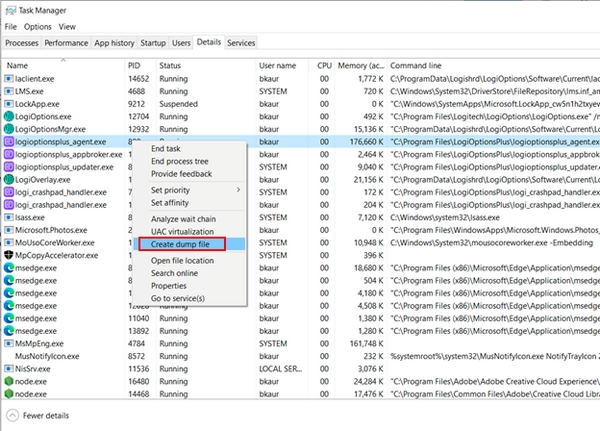Click the mousocoreworker.exe -Embedding command line
This screenshot has width=600, height=431.
coord(492,243)
